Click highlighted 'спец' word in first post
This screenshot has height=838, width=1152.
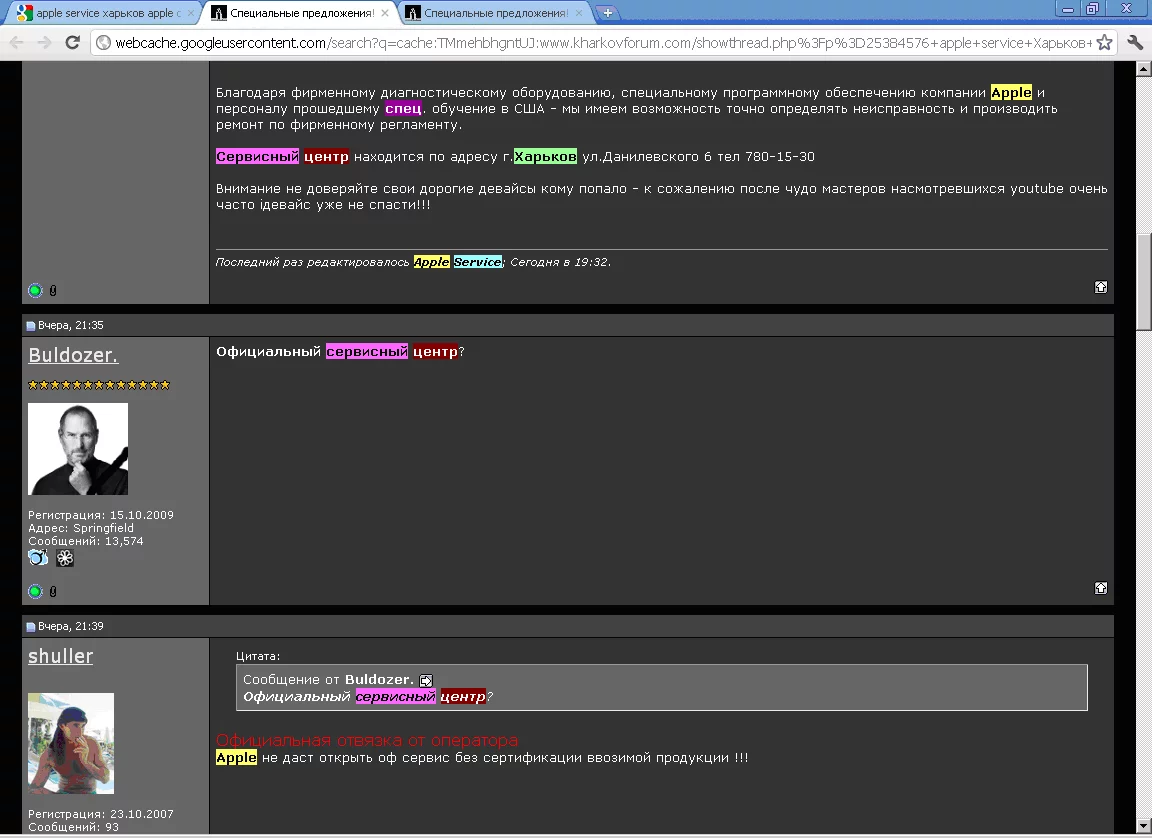point(403,109)
